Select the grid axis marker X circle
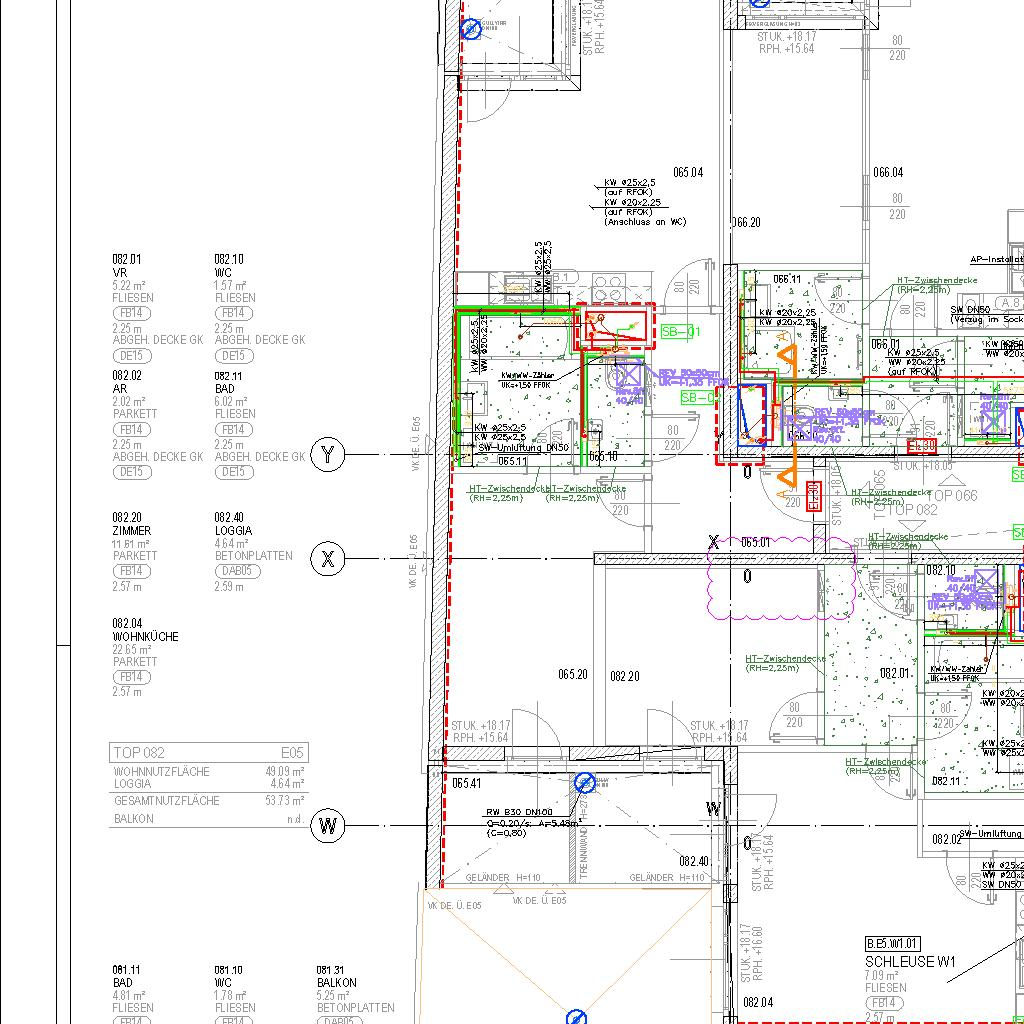This screenshot has width=1024, height=1024. tap(328, 559)
